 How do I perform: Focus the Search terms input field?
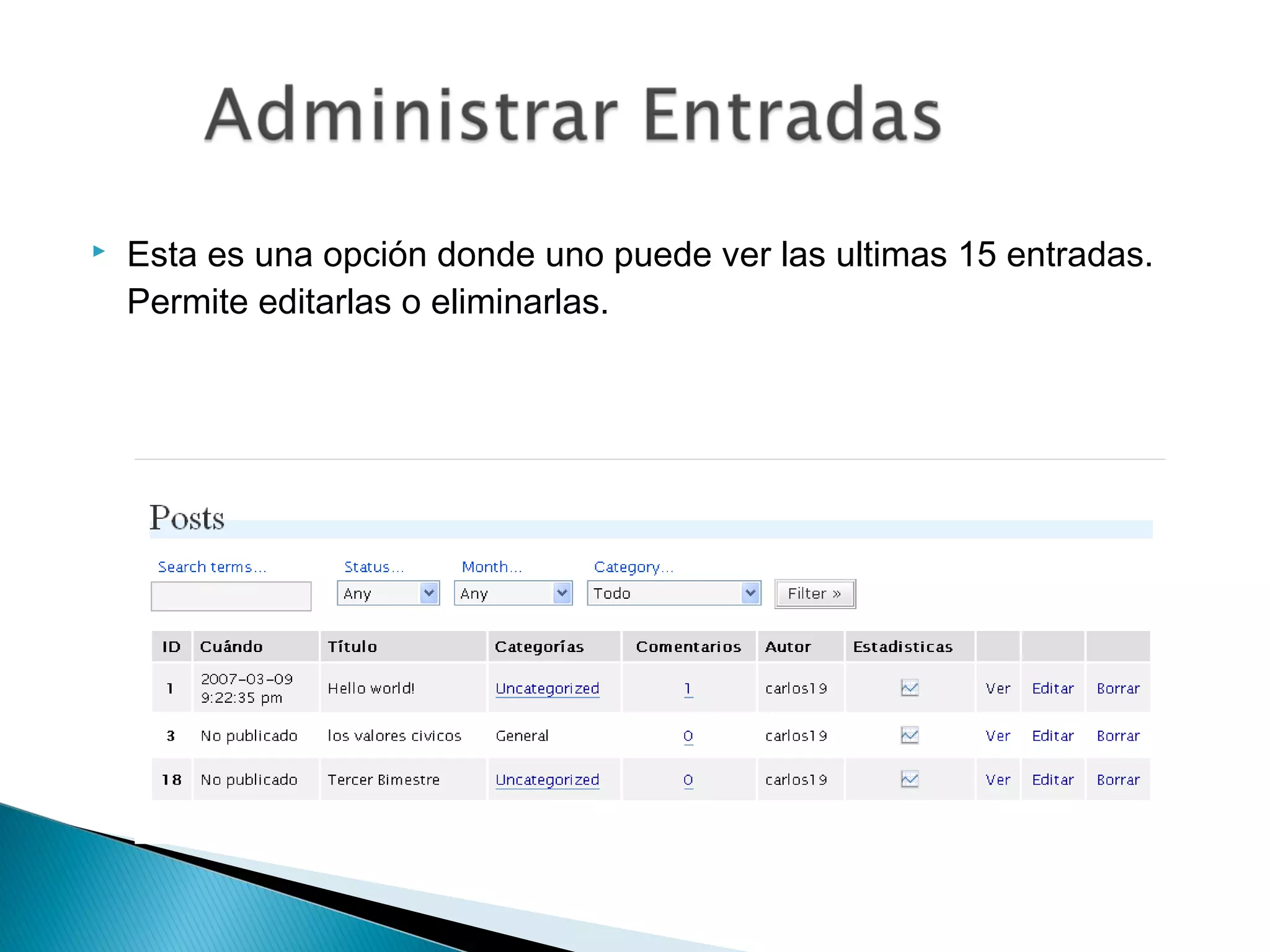pos(231,596)
